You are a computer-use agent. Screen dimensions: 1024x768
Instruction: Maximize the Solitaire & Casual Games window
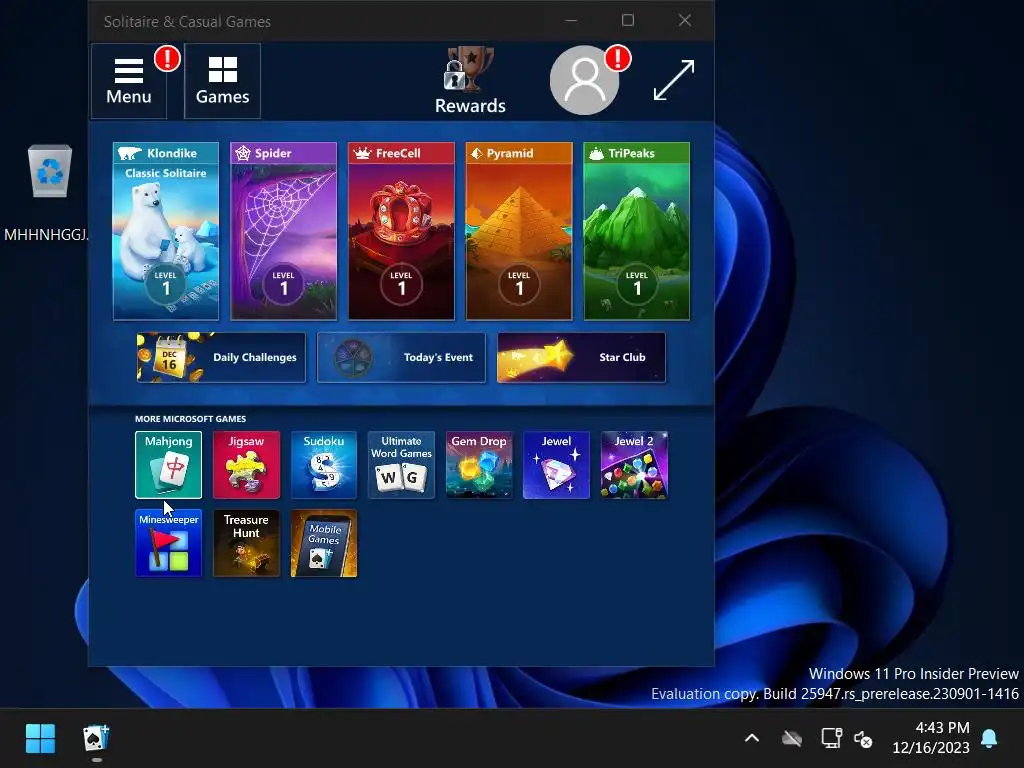628,20
